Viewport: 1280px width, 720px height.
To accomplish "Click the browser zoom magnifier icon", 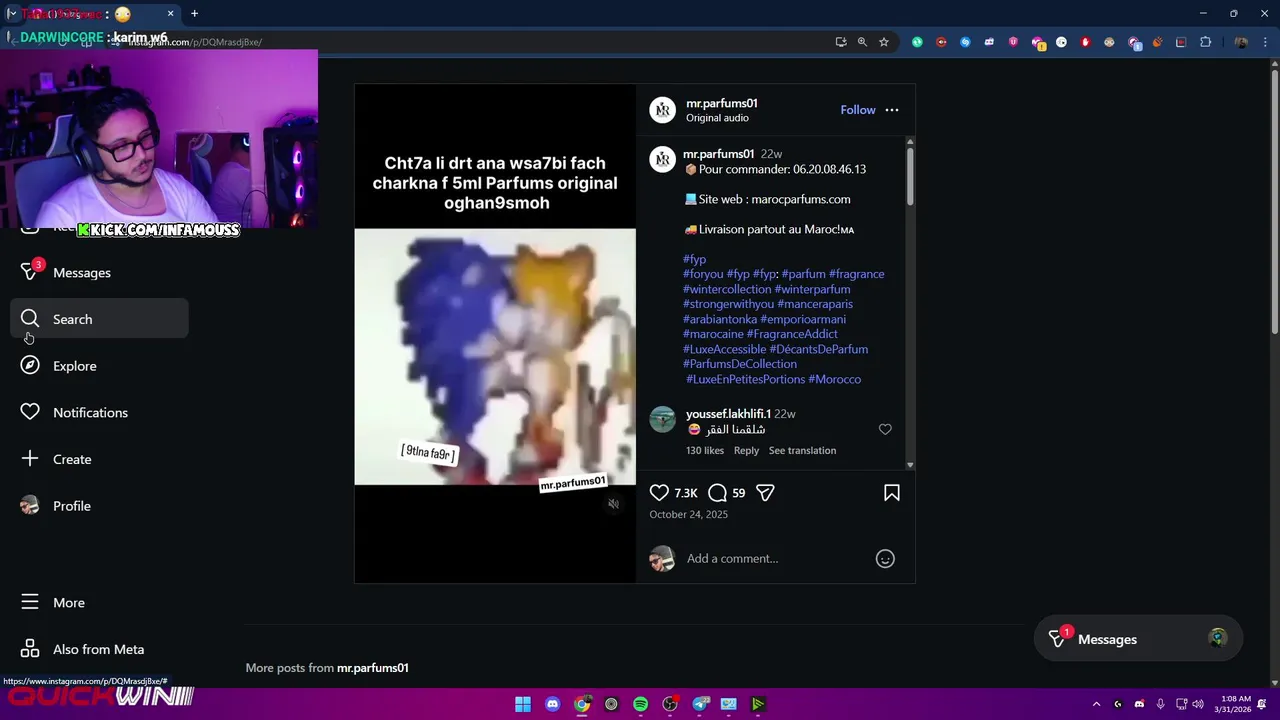I will (x=862, y=42).
